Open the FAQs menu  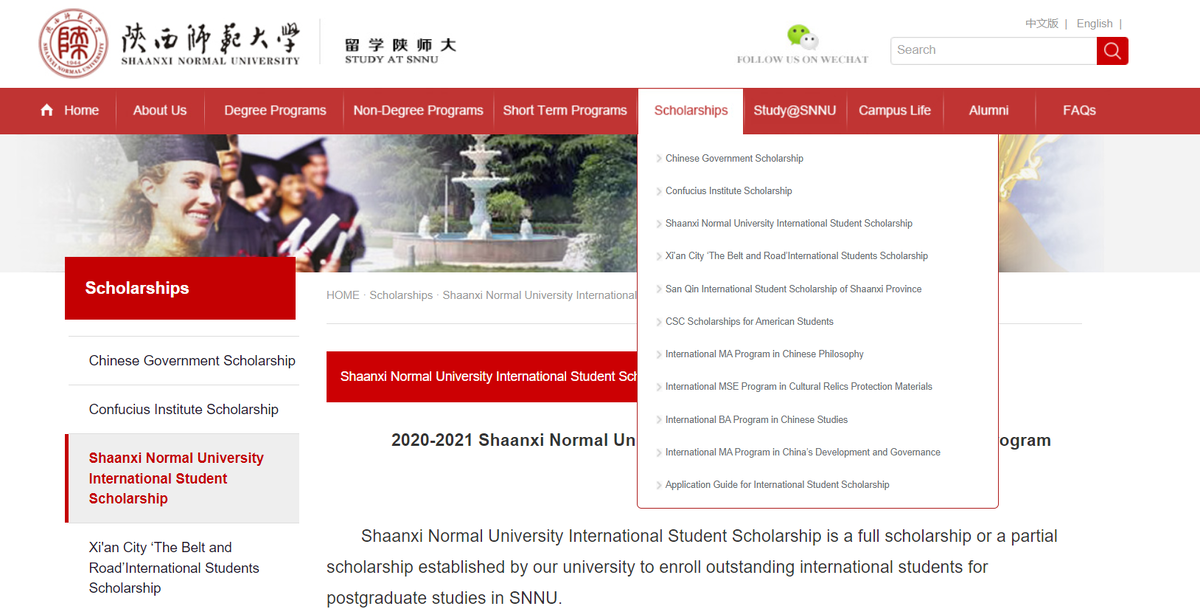[1079, 110]
